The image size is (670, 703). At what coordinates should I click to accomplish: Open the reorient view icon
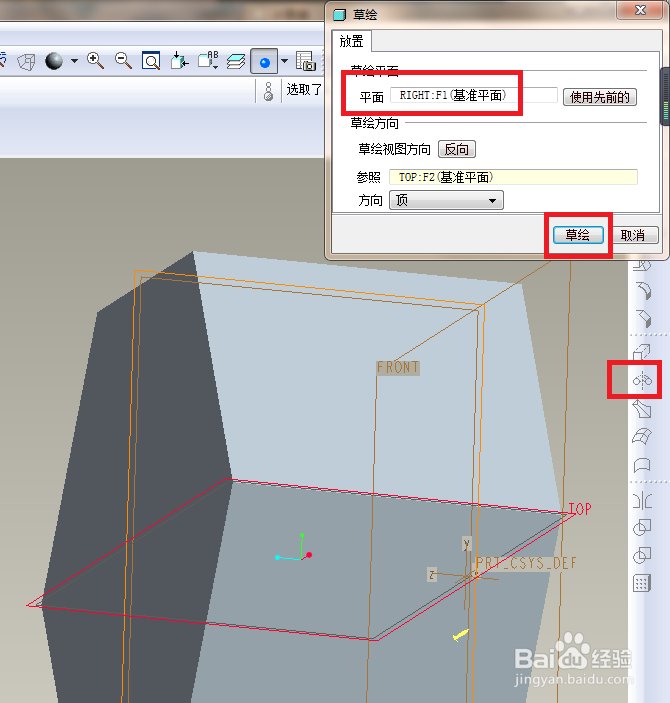tap(179, 61)
